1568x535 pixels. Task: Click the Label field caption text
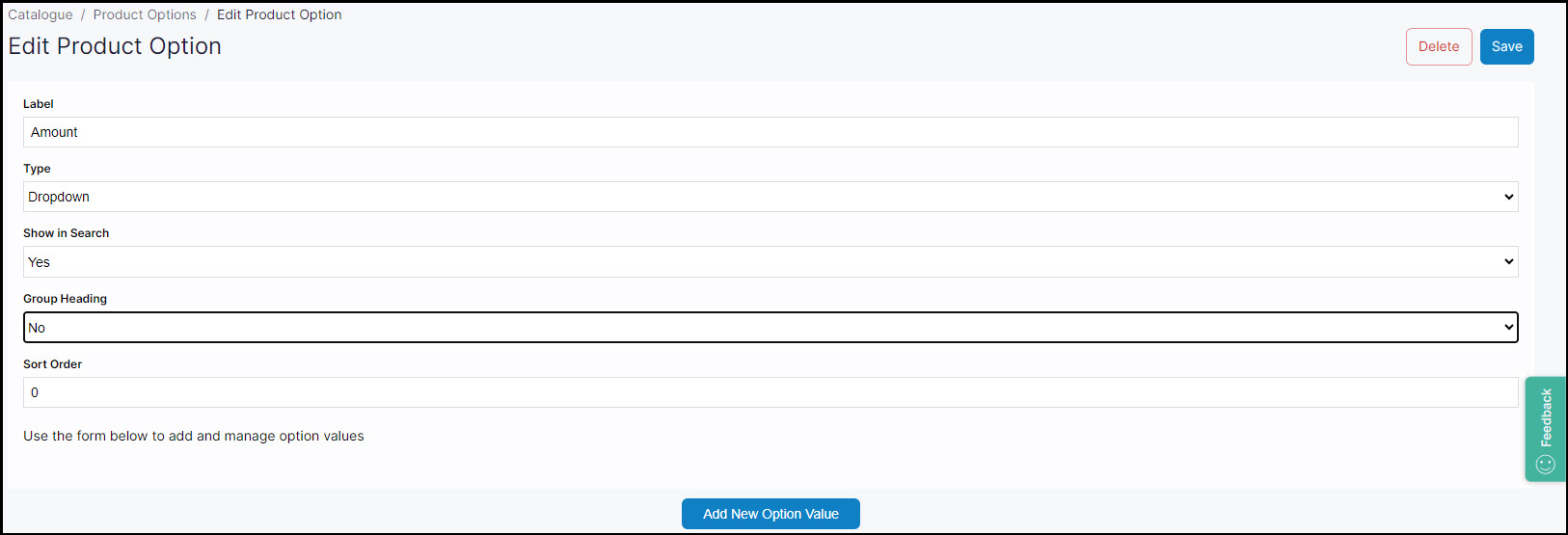[x=39, y=104]
